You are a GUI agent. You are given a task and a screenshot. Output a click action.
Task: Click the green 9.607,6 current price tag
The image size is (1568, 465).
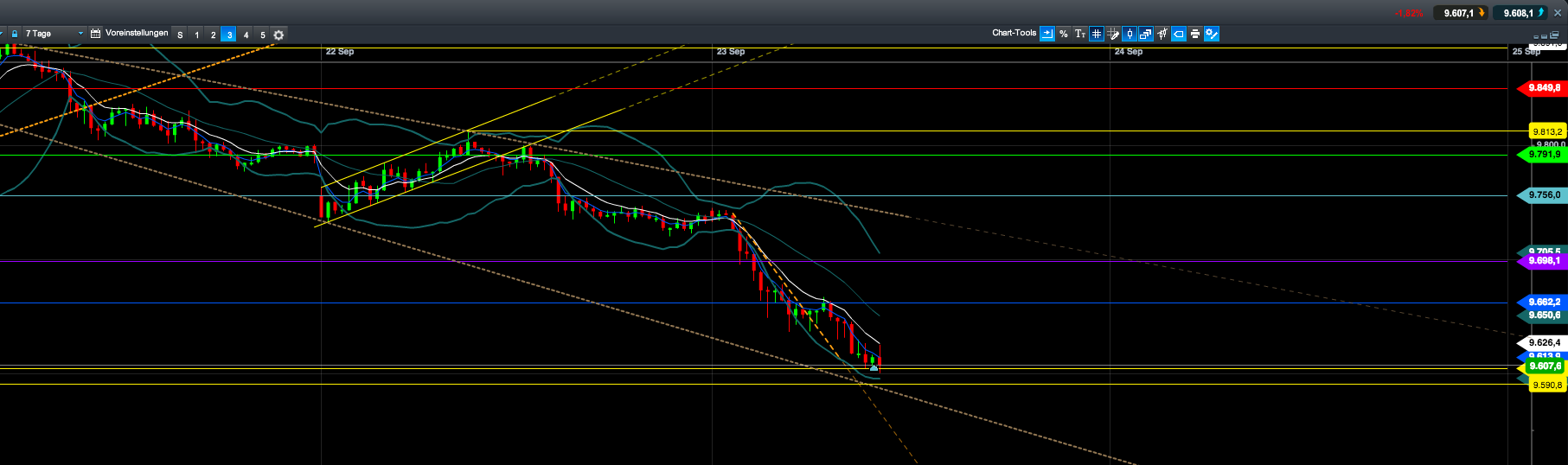1543,366
